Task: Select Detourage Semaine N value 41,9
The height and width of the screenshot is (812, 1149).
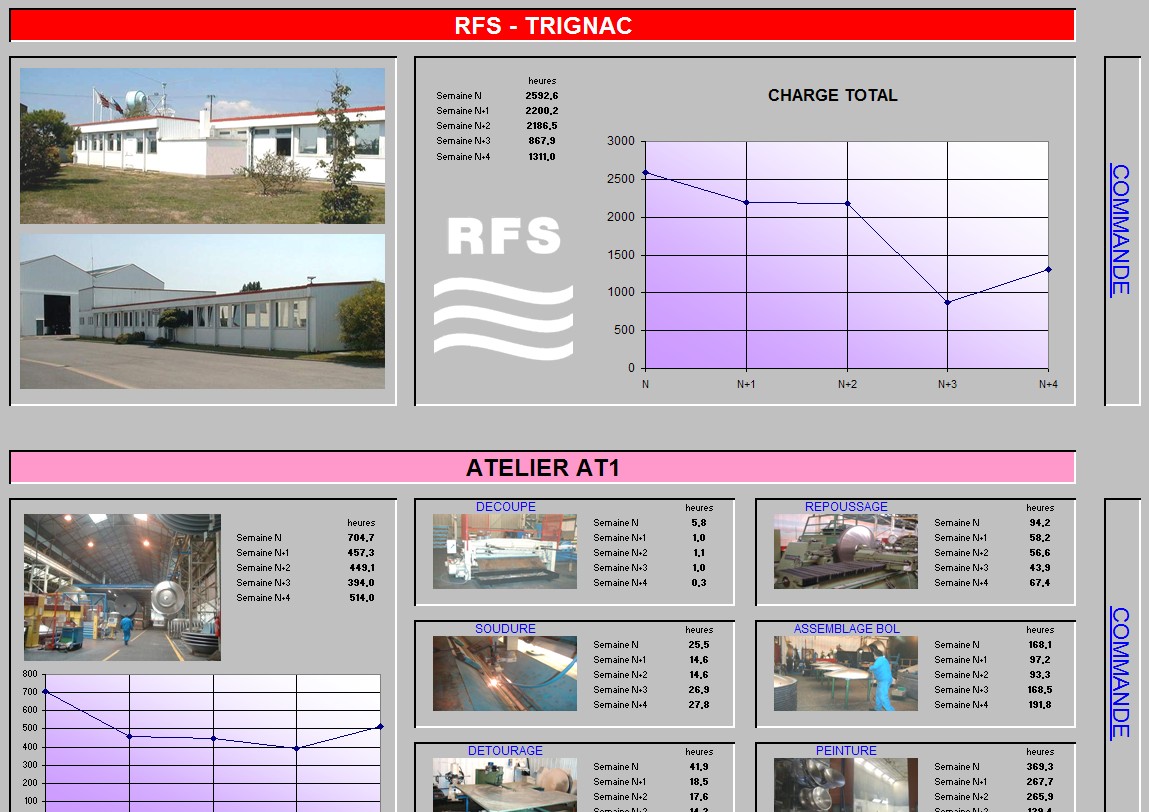Action: (698, 767)
